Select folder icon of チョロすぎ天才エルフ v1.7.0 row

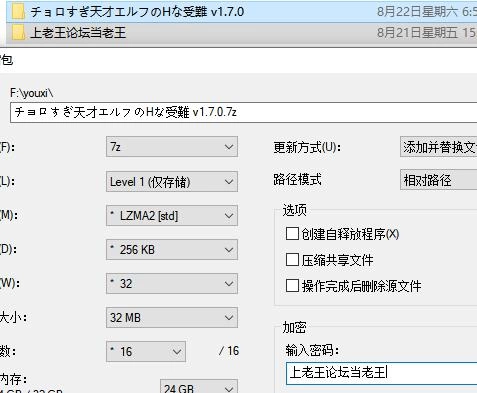(x=18, y=11)
